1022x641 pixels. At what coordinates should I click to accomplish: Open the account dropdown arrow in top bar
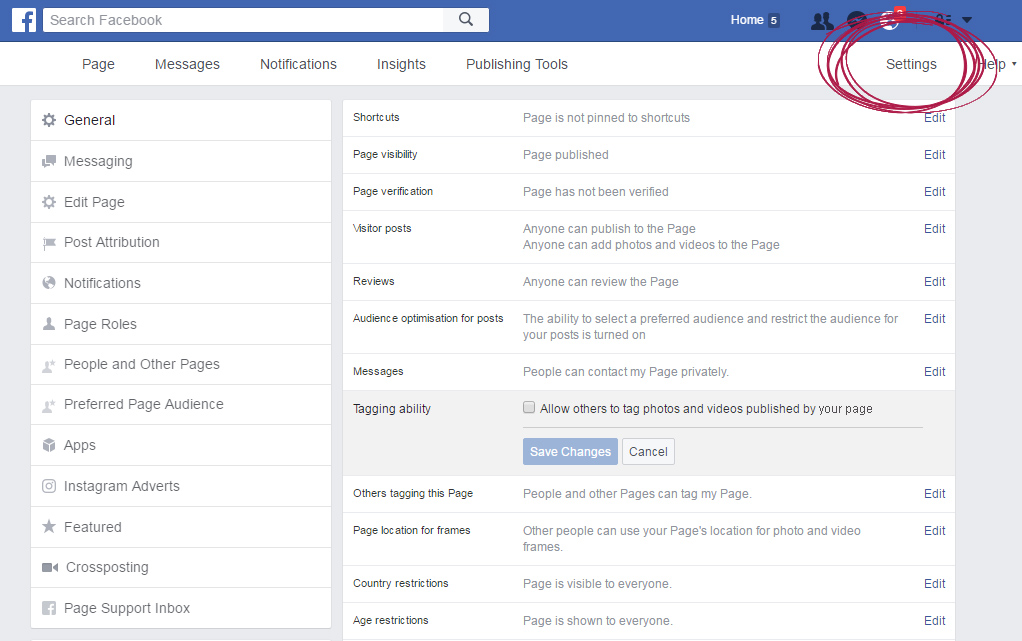click(x=967, y=20)
